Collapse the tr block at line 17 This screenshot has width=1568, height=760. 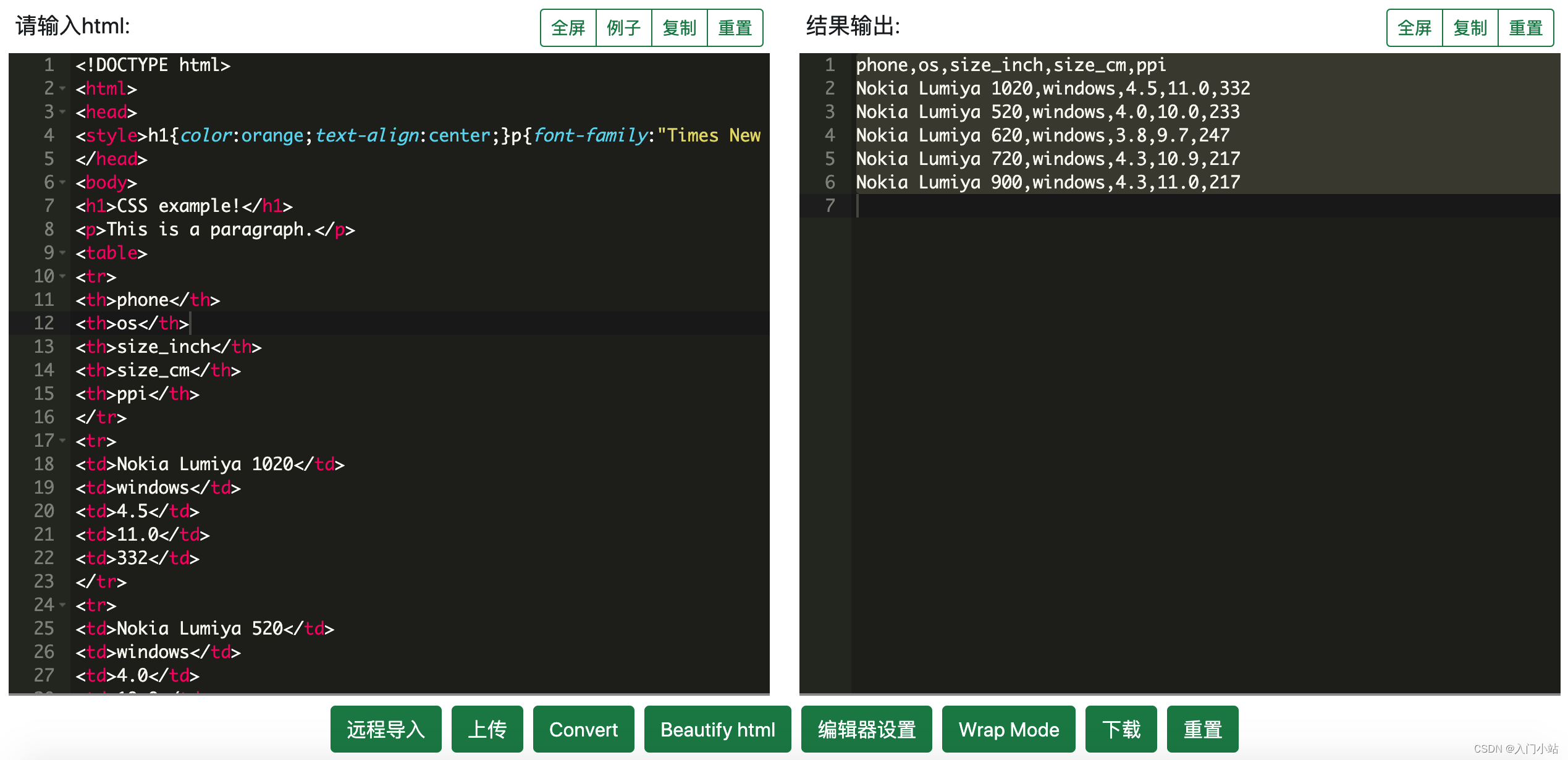(x=62, y=441)
